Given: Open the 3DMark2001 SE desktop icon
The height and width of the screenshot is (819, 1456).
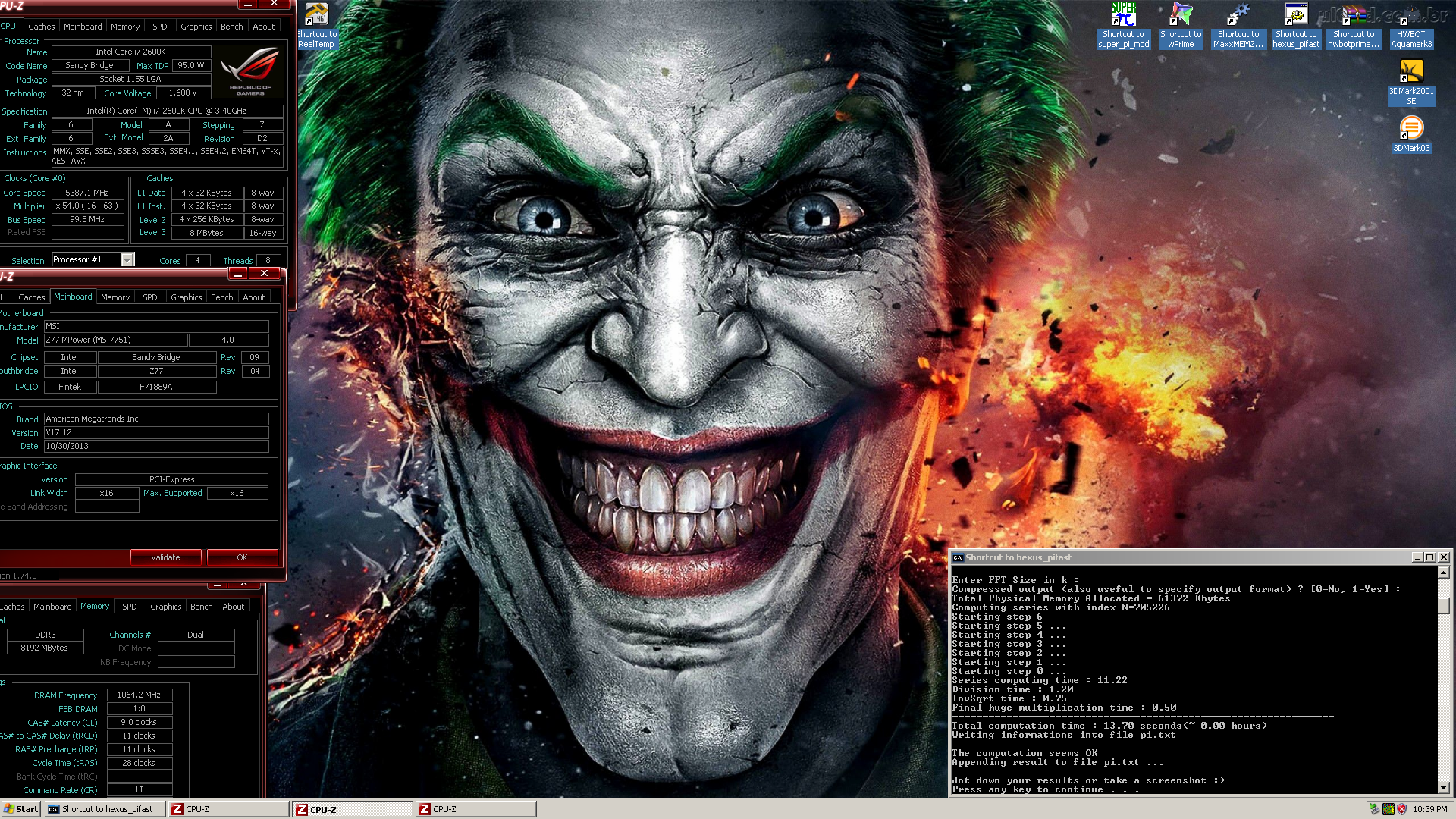Looking at the screenshot, I should 1411,82.
